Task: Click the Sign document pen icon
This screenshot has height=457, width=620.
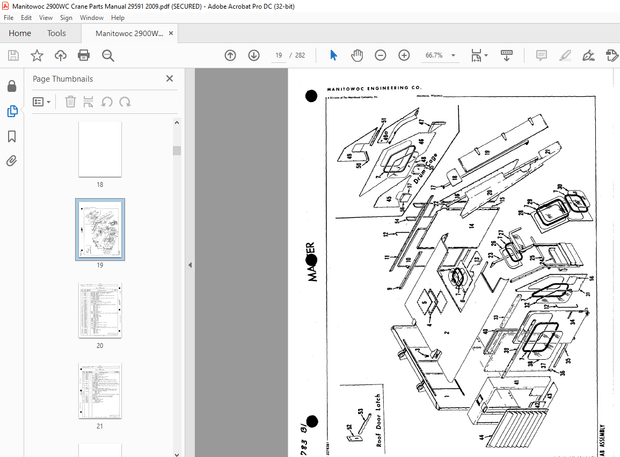Action: [x=589, y=55]
